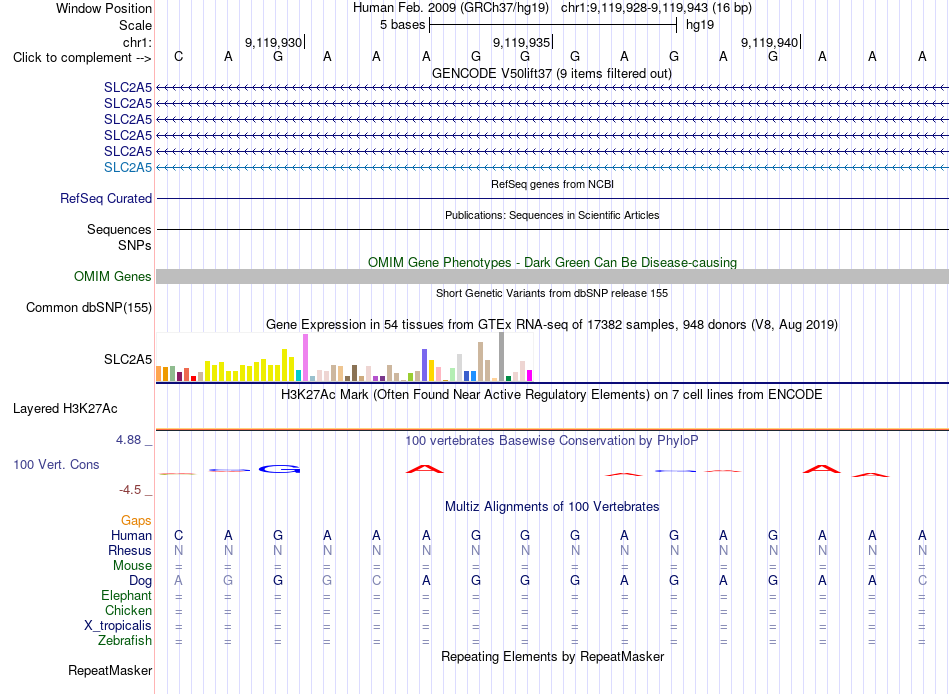950x694 pixels.
Task: Click the 4.88 PhyloP upper value
Action: 128,440
